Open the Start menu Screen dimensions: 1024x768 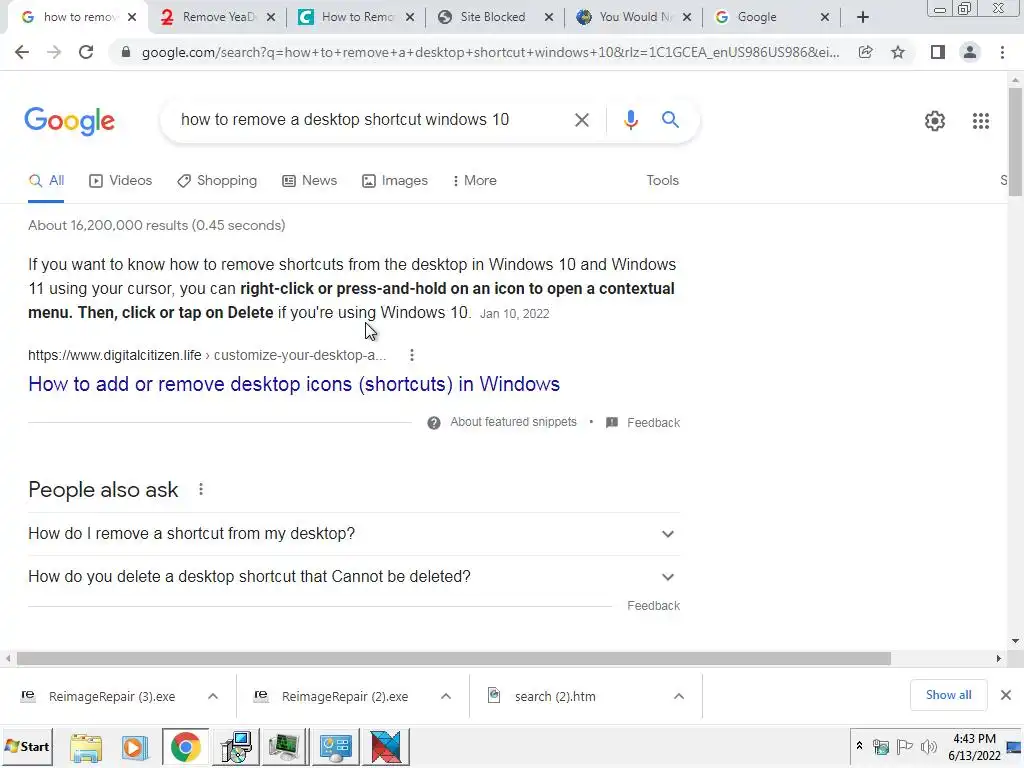[x=27, y=746]
